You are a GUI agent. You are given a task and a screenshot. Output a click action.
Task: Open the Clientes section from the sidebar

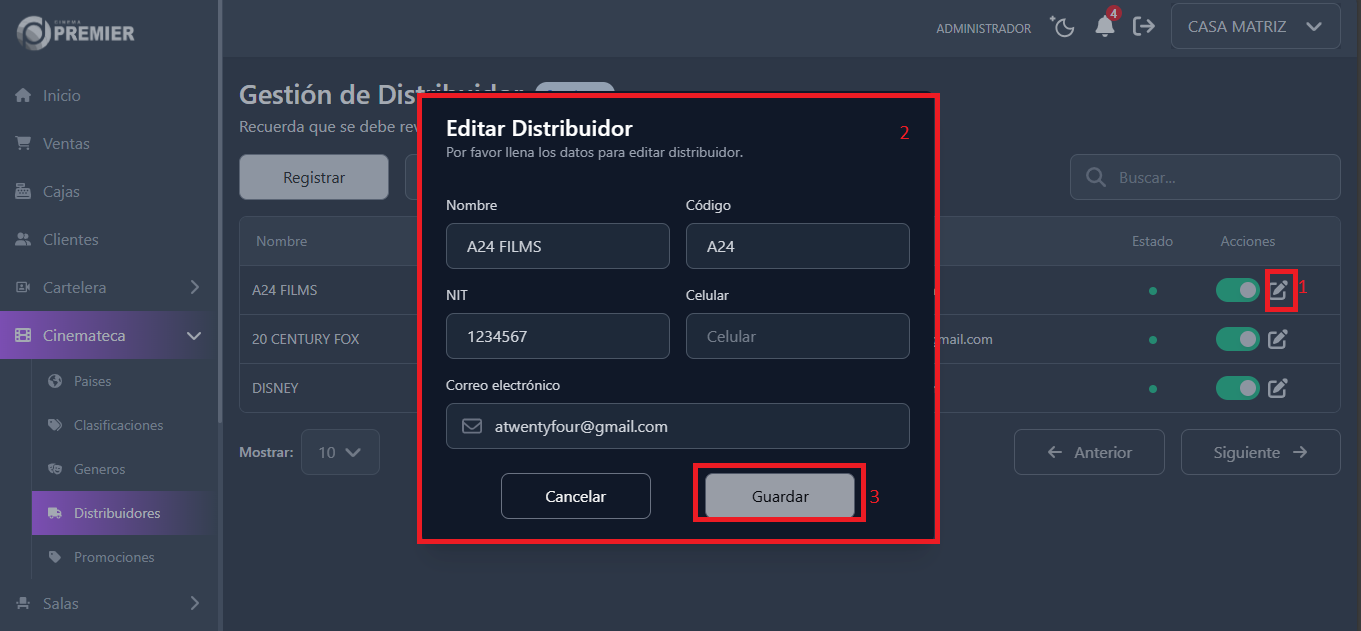(70, 239)
